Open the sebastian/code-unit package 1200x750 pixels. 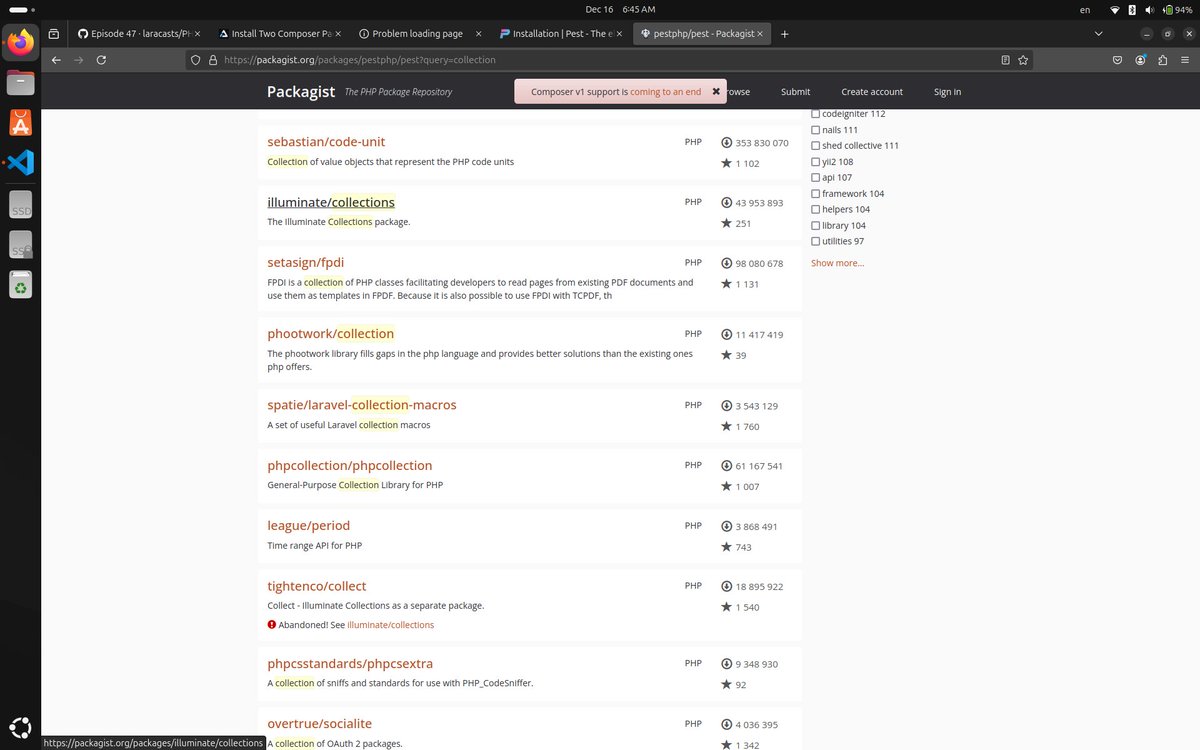pyautogui.click(x=326, y=142)
